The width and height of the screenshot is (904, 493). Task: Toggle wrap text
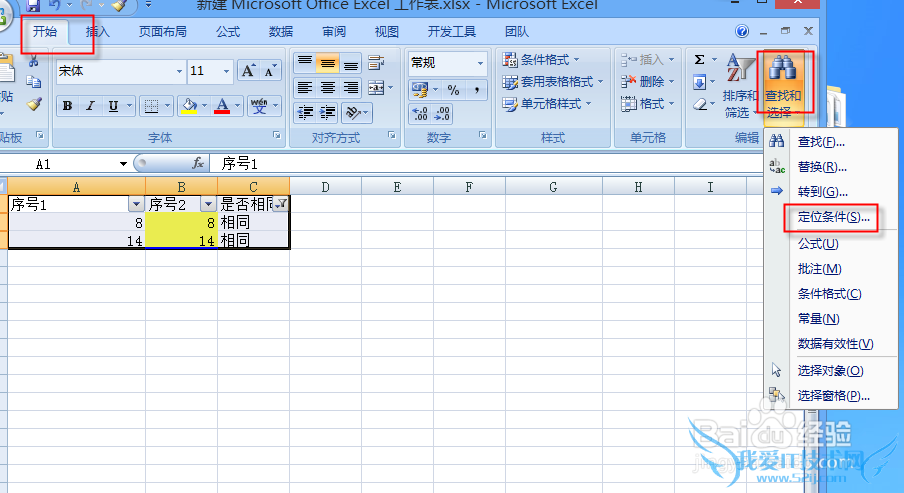coord(376,62)
